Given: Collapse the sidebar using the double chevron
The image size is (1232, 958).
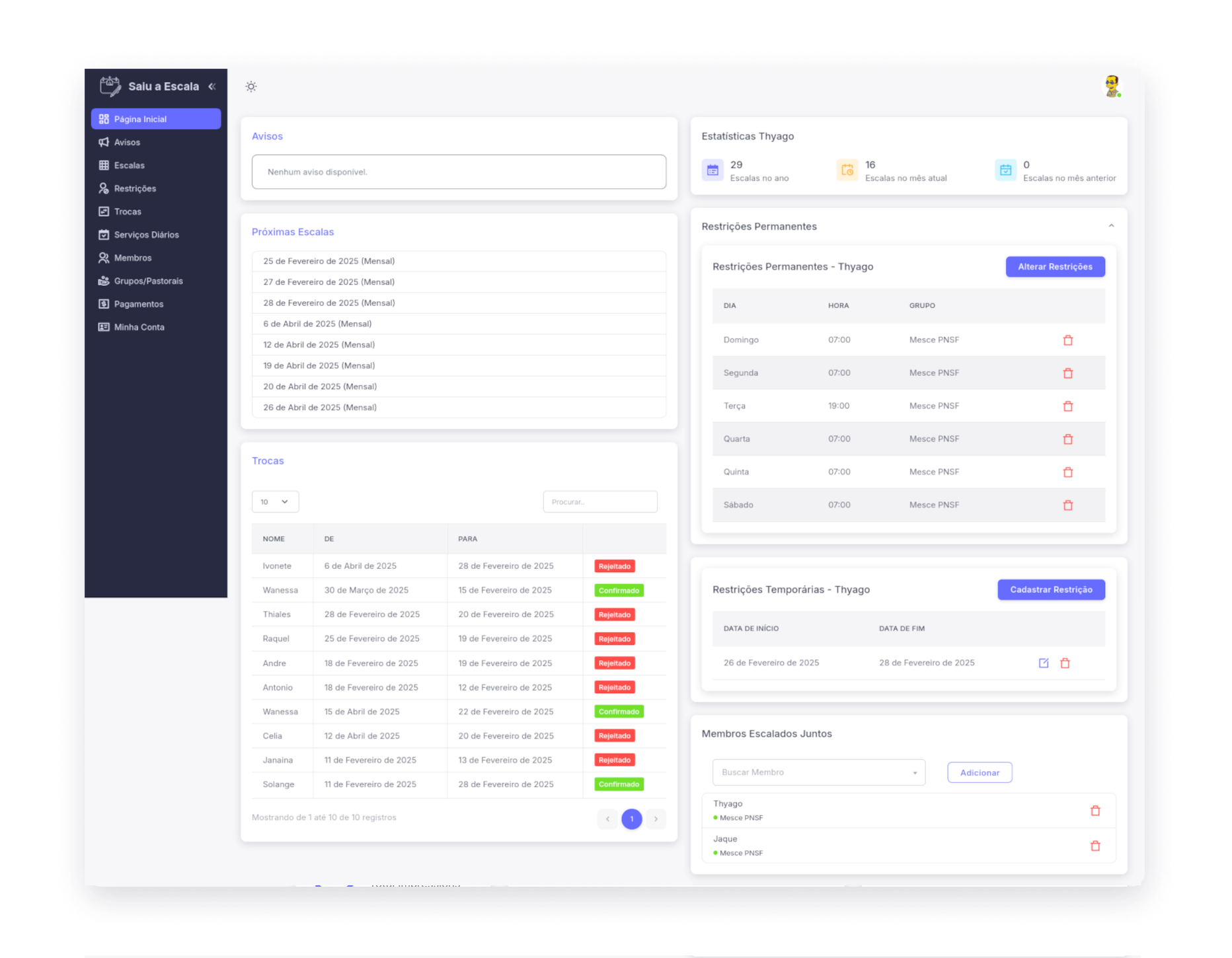Looking at the screenshot, I should 212,86.
